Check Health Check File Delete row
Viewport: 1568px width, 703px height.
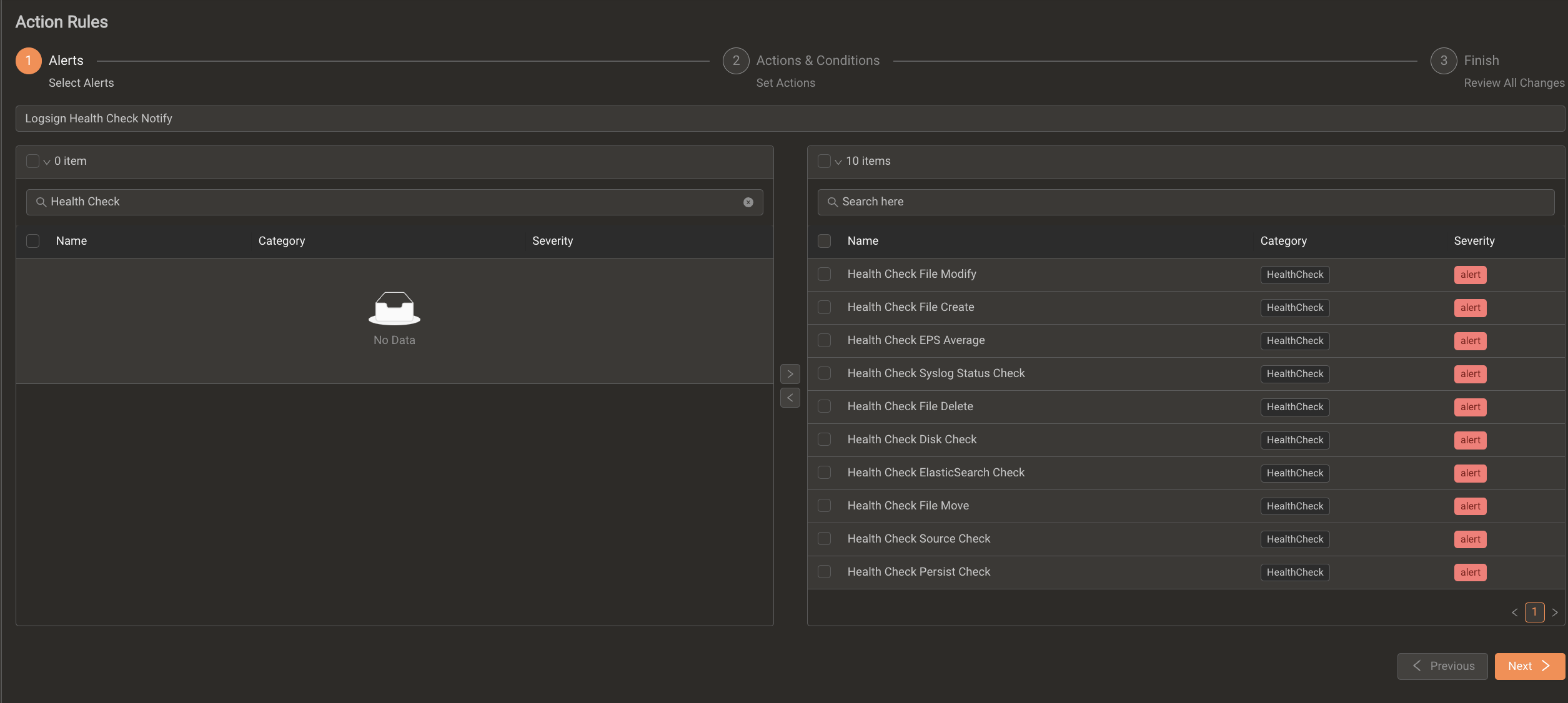click(x=824, y=406)
